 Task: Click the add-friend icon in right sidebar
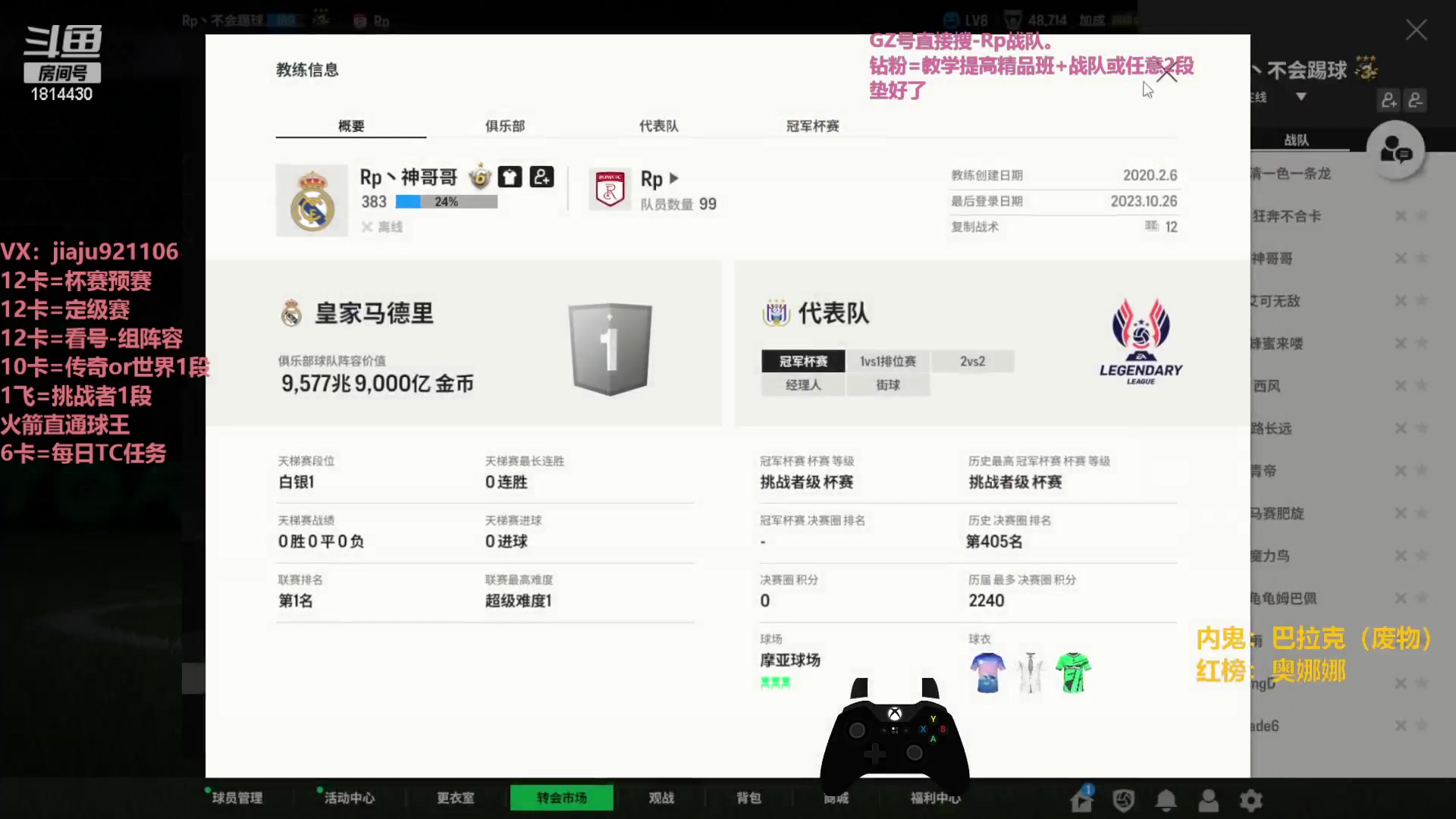tap(1389, 100)
